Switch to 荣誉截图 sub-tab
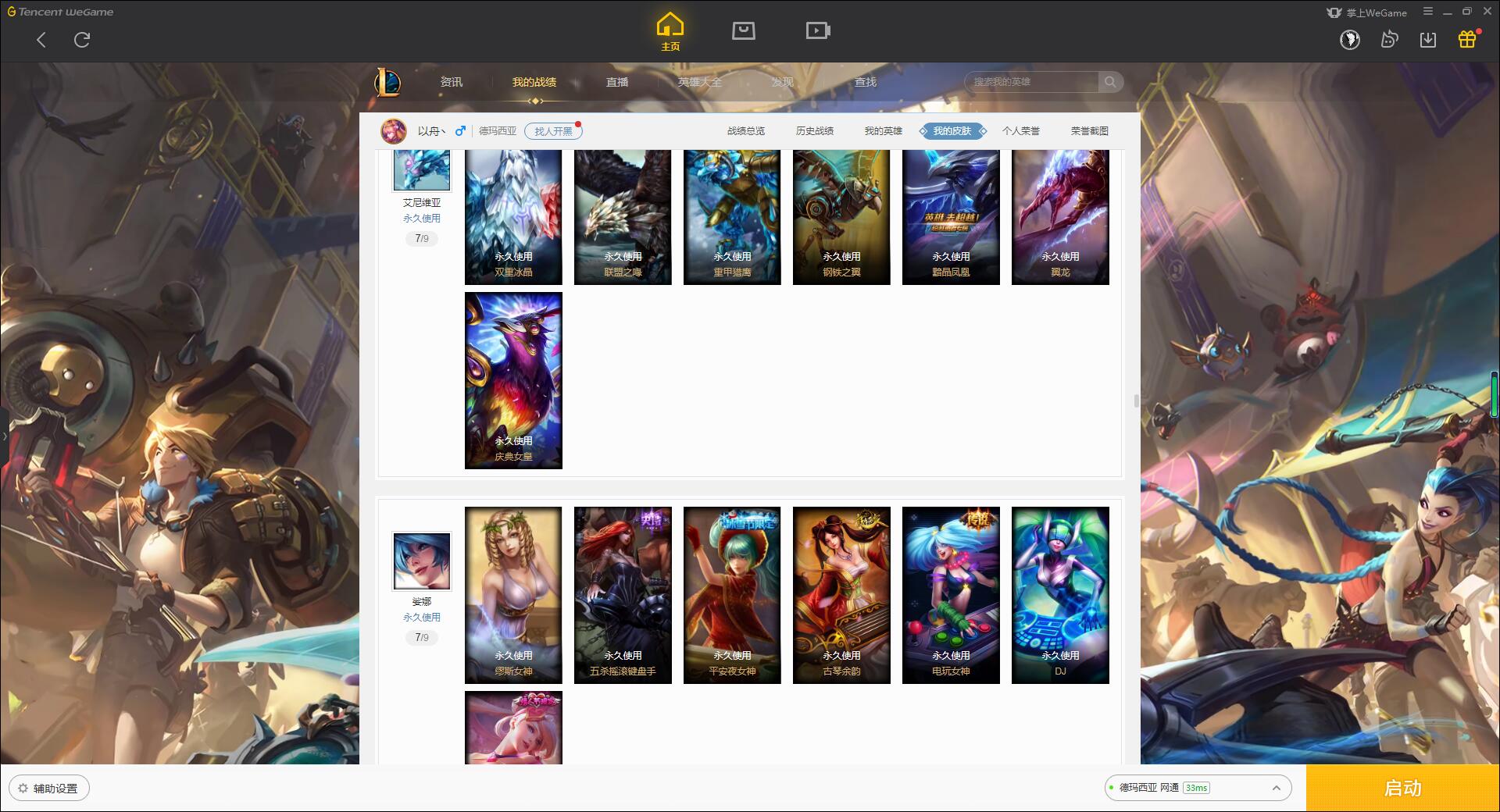The image size is (1500, 812). click(1090, 131)
